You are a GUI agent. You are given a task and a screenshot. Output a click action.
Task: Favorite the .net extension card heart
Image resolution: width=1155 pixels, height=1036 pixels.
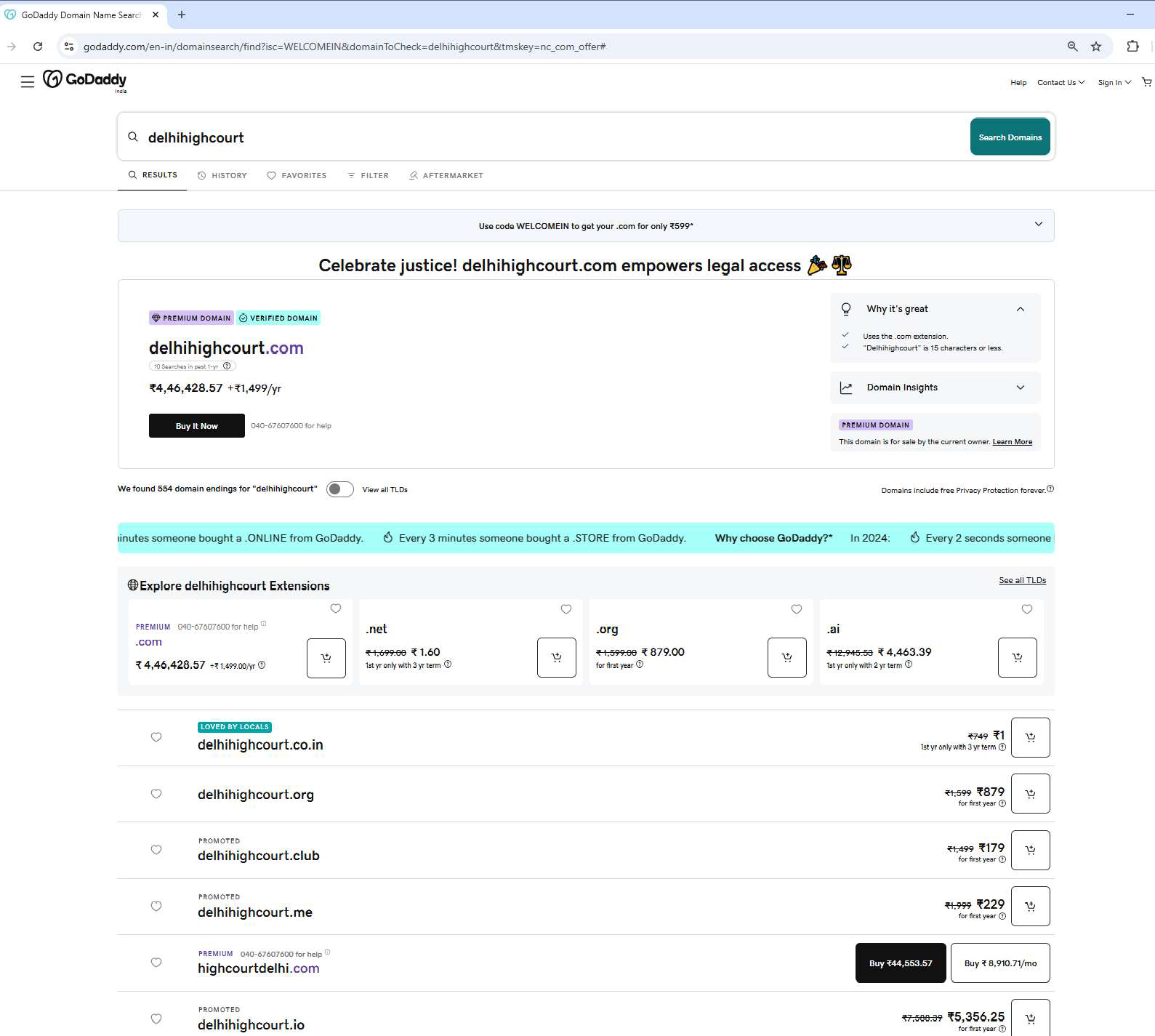(x=566, y=609)
